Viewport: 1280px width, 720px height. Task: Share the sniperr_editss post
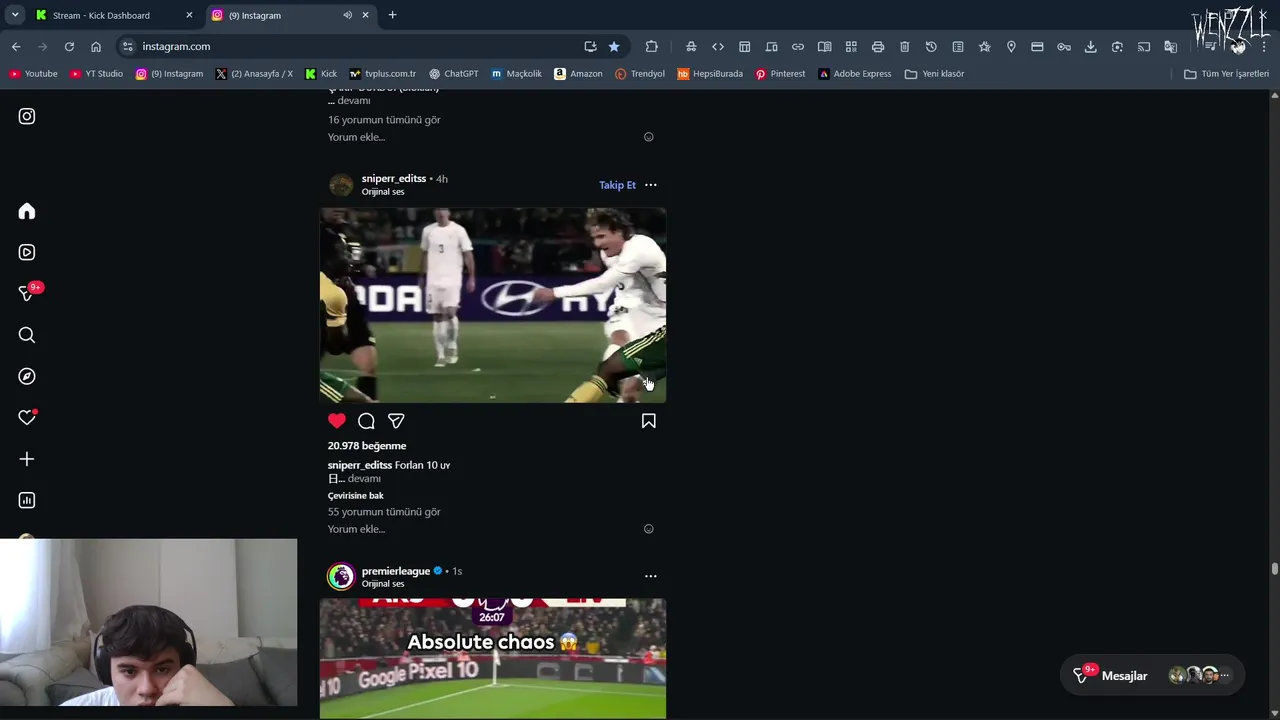click(x=396, y=421)
